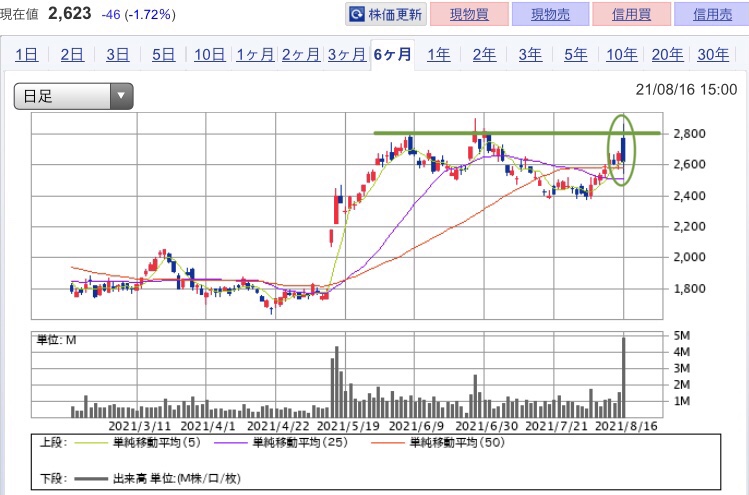This screenshot has width=749, height=495.
Task: Click the 信用買 button
Action: [631, 14]
